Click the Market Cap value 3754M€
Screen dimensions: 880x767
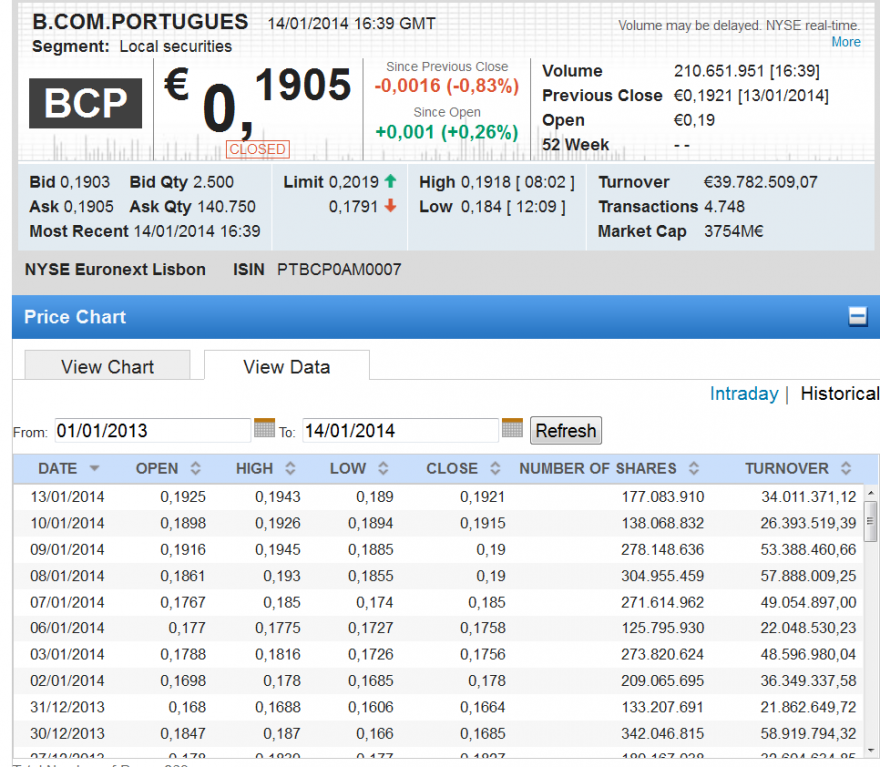tap(734, 231)
